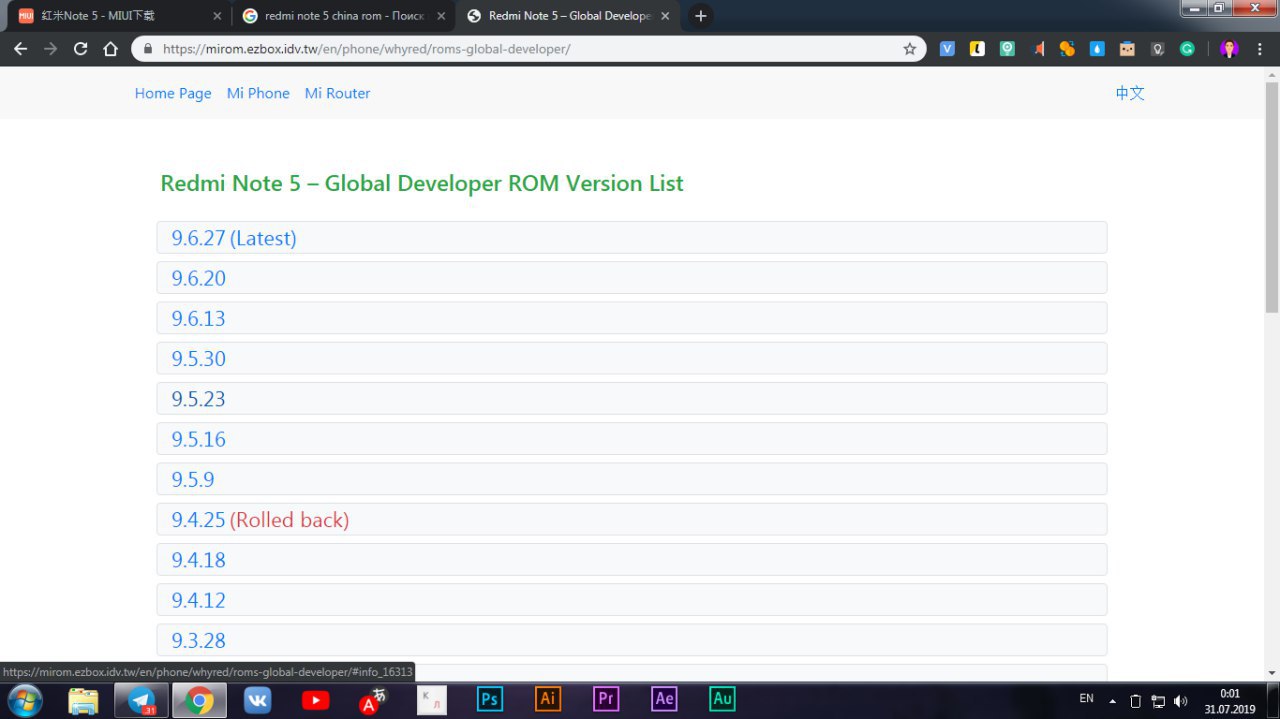Launch Illustrator from the taskbar
The width and height of the screenshot is (1280, 719).
click(x=547, y=699)
